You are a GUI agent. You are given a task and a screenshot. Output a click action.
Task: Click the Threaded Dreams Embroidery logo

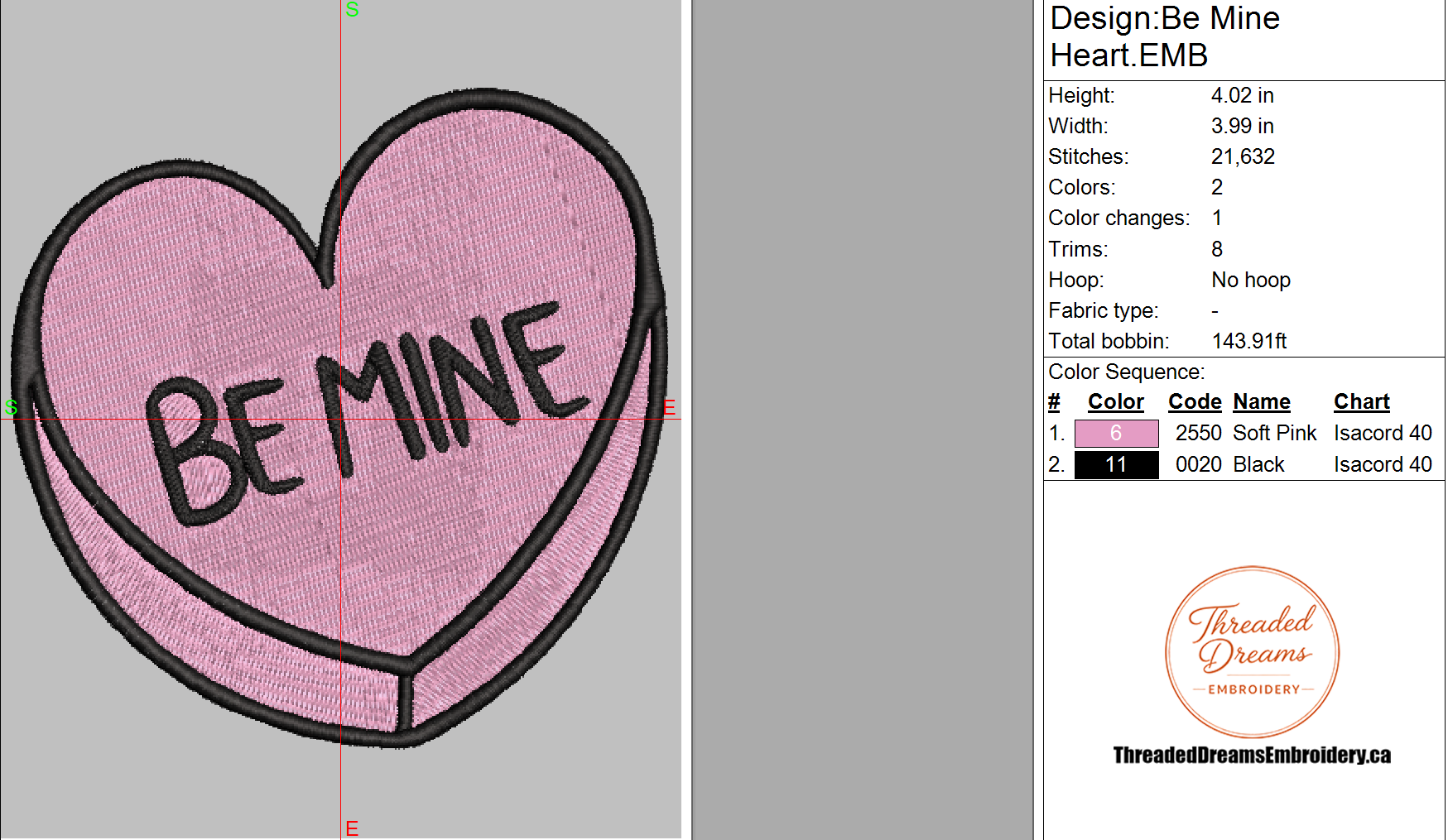[x=1252, y=652]
